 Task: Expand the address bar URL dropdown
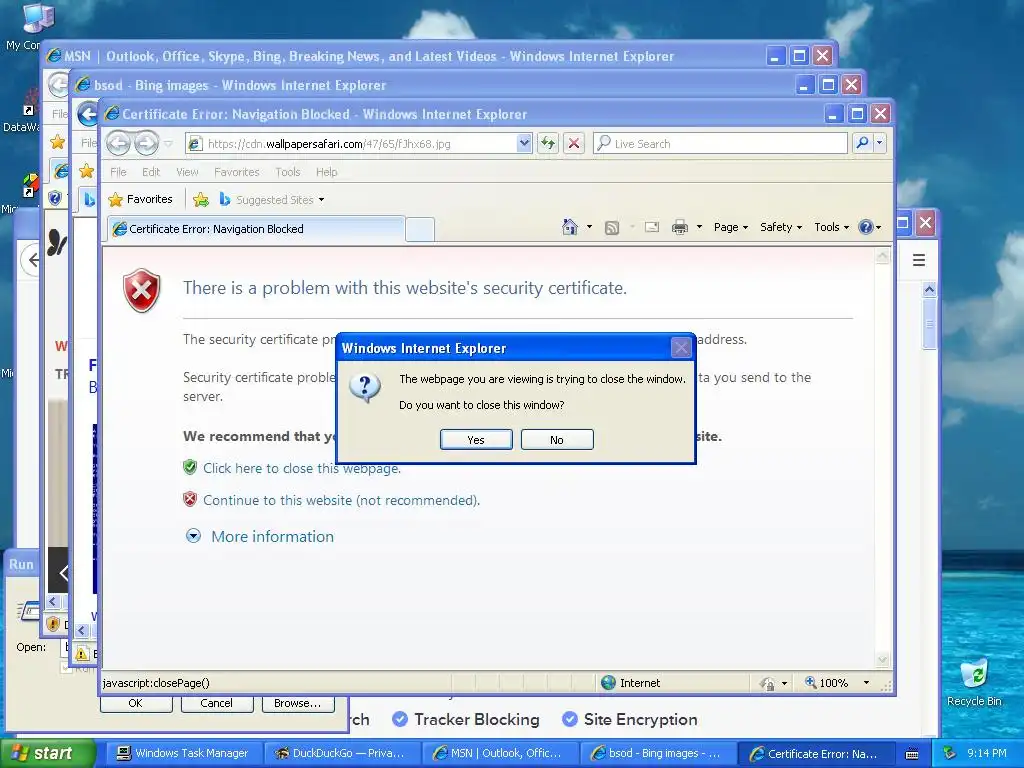[524, 143]
